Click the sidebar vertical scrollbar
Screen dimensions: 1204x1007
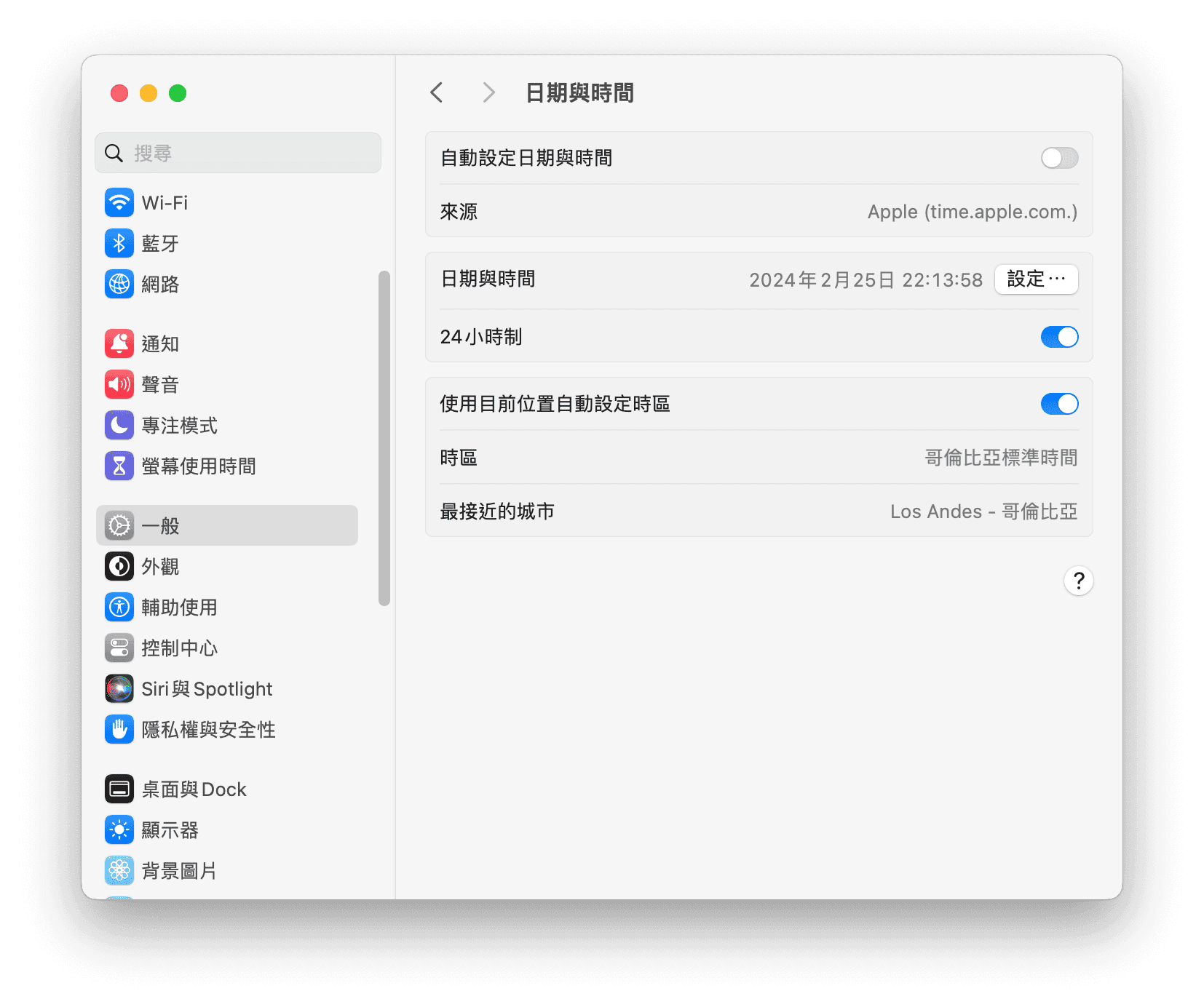click(x=384, y=438)
